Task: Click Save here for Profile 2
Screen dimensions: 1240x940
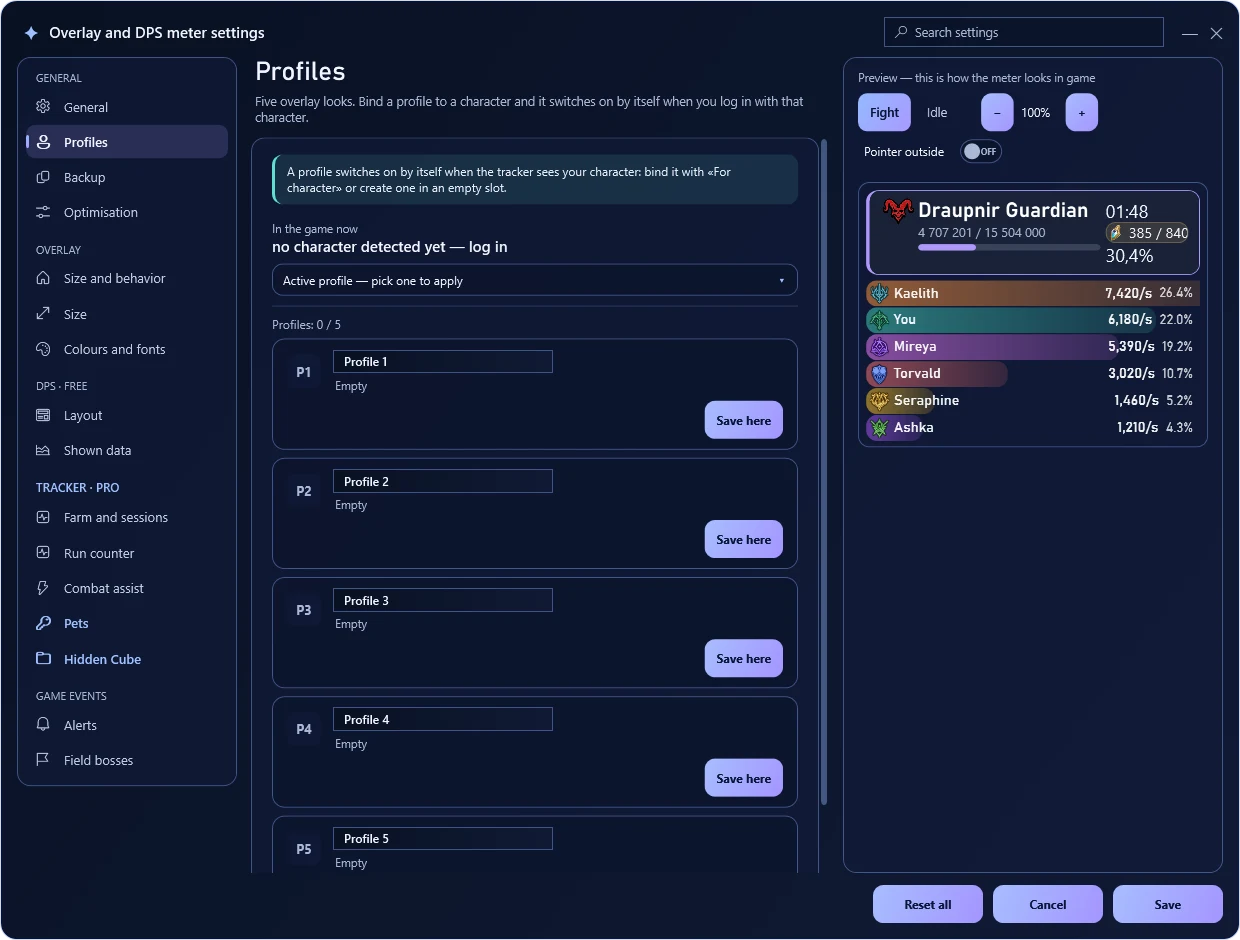Action: point(744,539)
